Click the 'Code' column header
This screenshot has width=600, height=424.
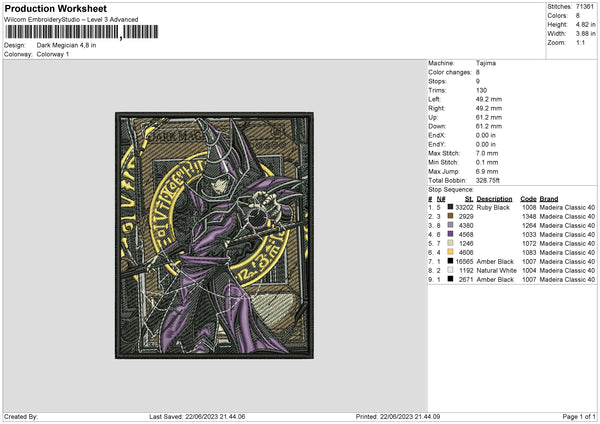(528, 199)
